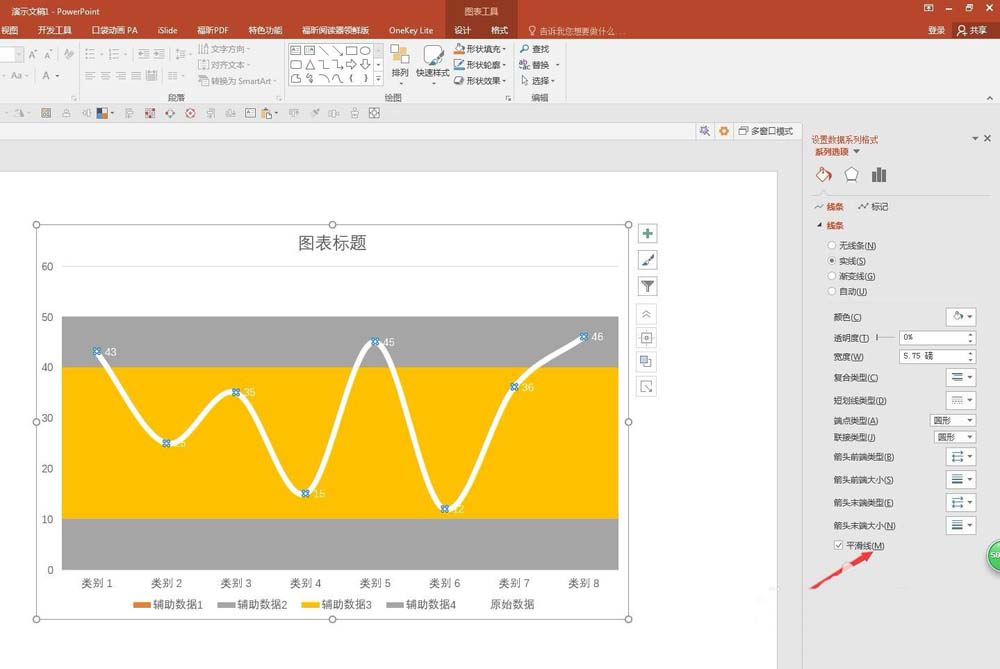Open the OneKey Lite ribbon tab

[x=411, y=30]
